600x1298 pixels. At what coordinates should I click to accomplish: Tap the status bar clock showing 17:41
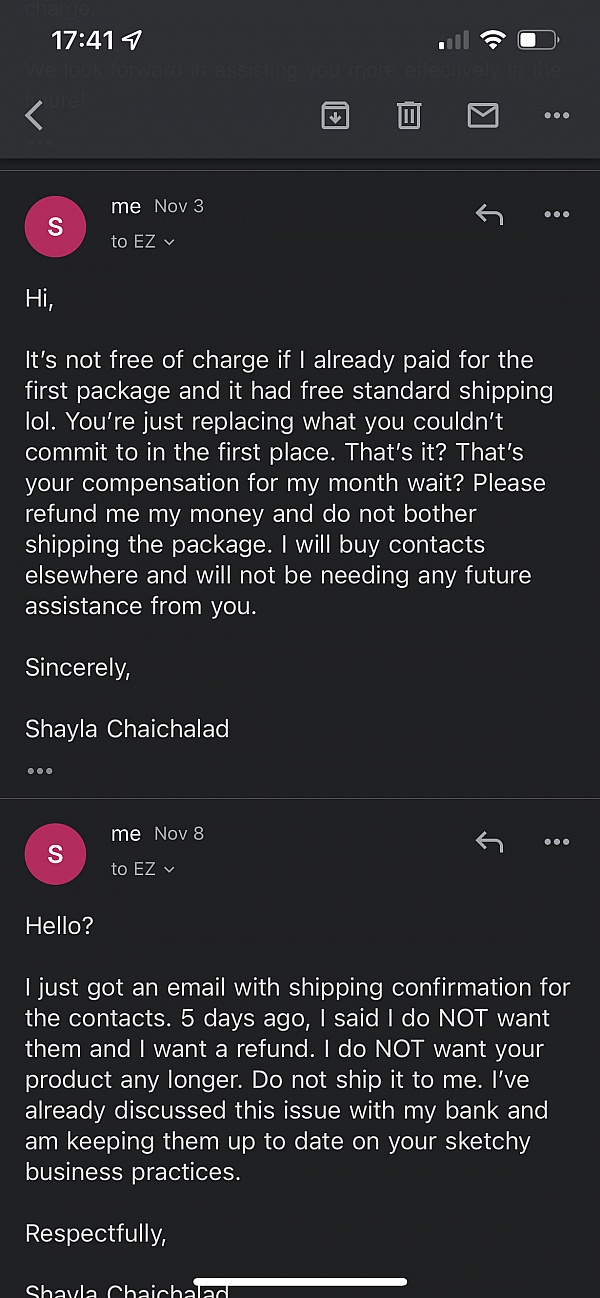[83, 41]
